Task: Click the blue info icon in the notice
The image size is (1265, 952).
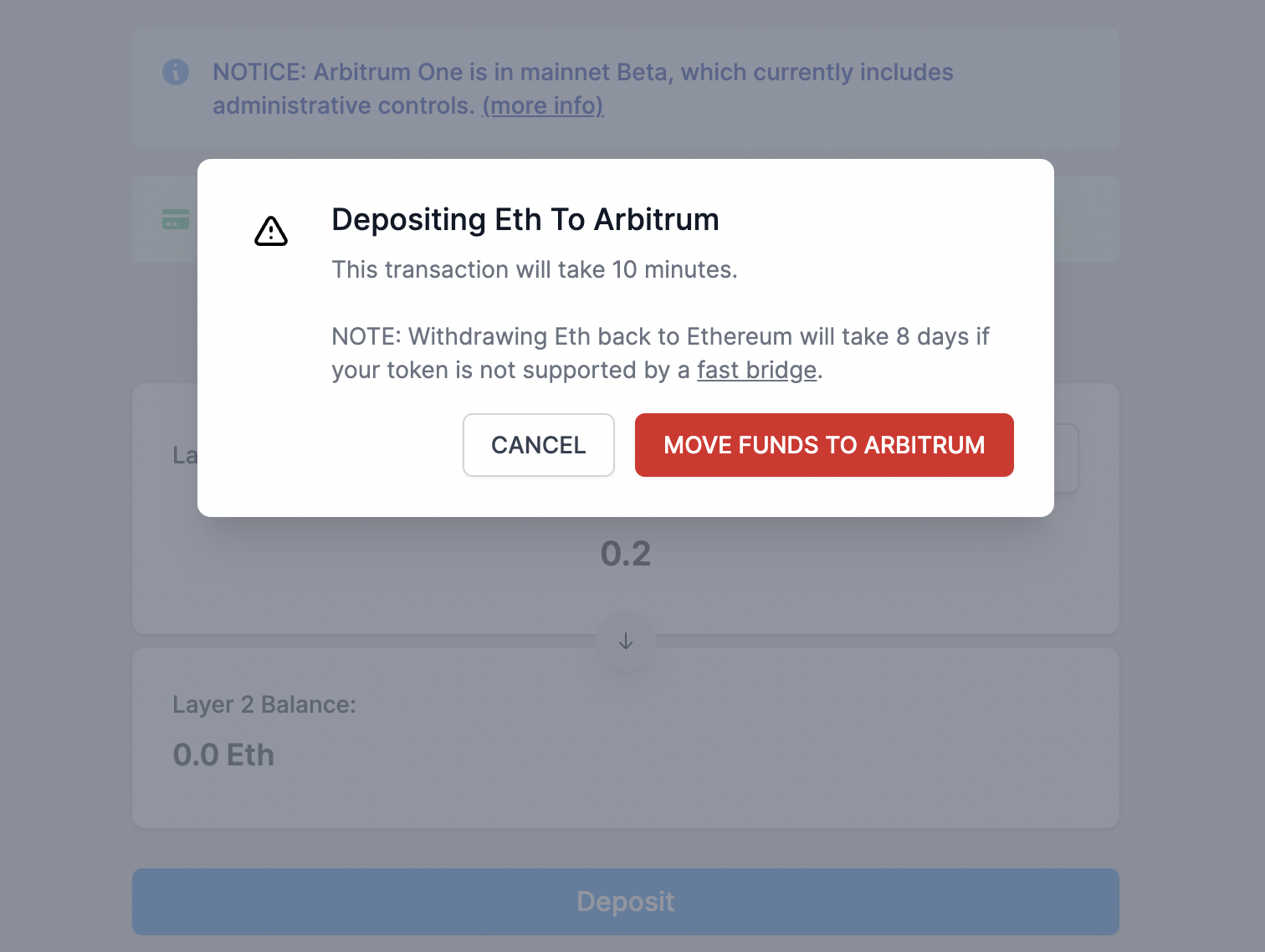Action: (x=176, y=72)
